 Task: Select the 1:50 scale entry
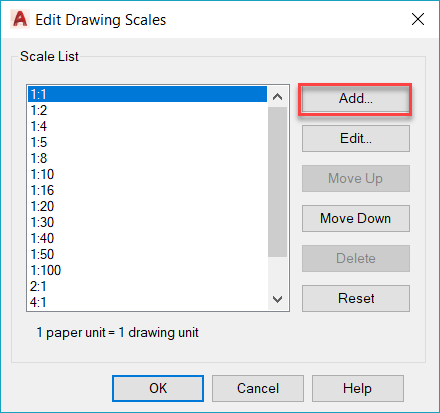[x=147, y=254]
